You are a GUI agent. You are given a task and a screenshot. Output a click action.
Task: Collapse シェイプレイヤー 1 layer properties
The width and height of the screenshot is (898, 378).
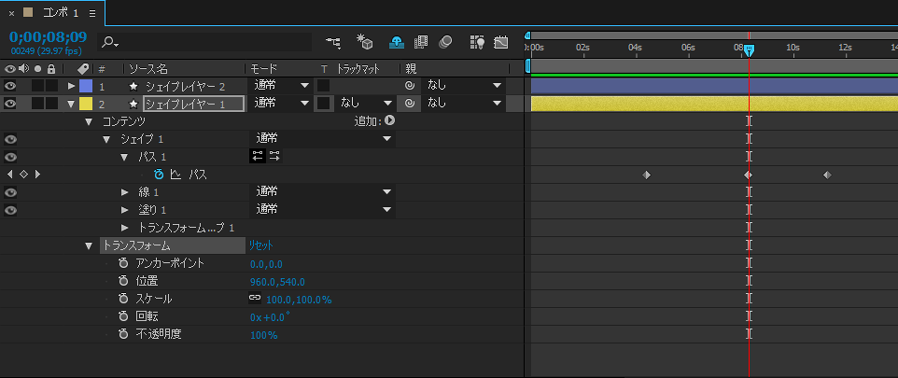[72, 104]
